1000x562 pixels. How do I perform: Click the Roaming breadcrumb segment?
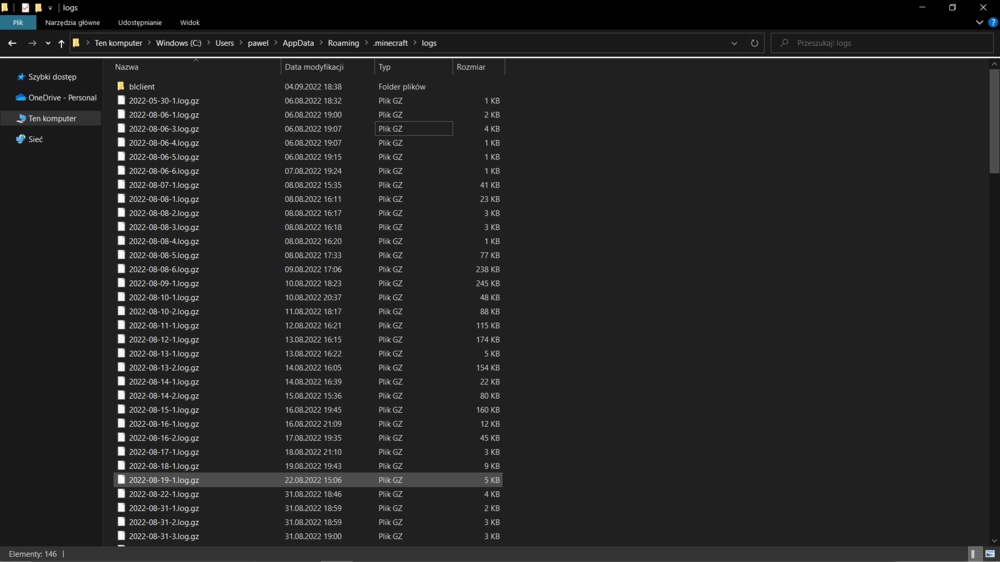343,43
